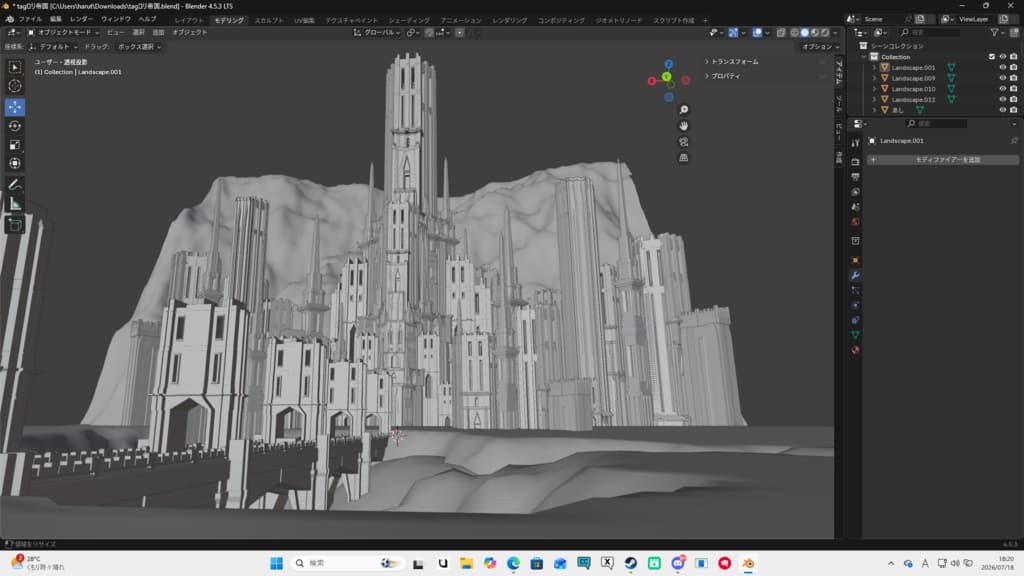Click the Blender logo menu icon
Screen dimensions: 1024x576
point(9,20)
